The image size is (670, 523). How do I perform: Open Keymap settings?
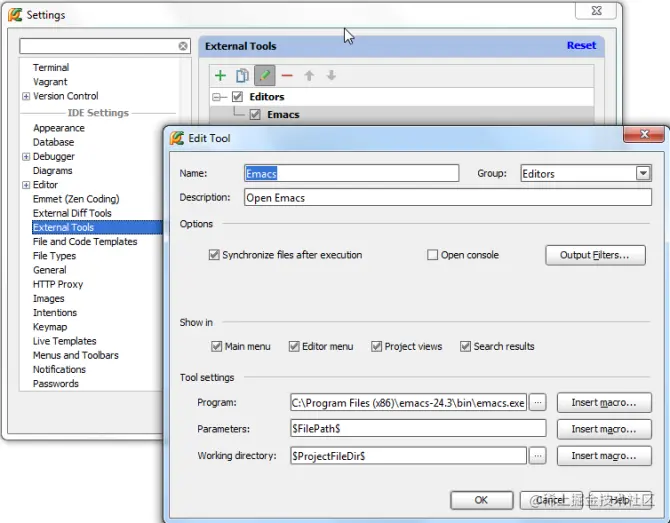(50, 326)
